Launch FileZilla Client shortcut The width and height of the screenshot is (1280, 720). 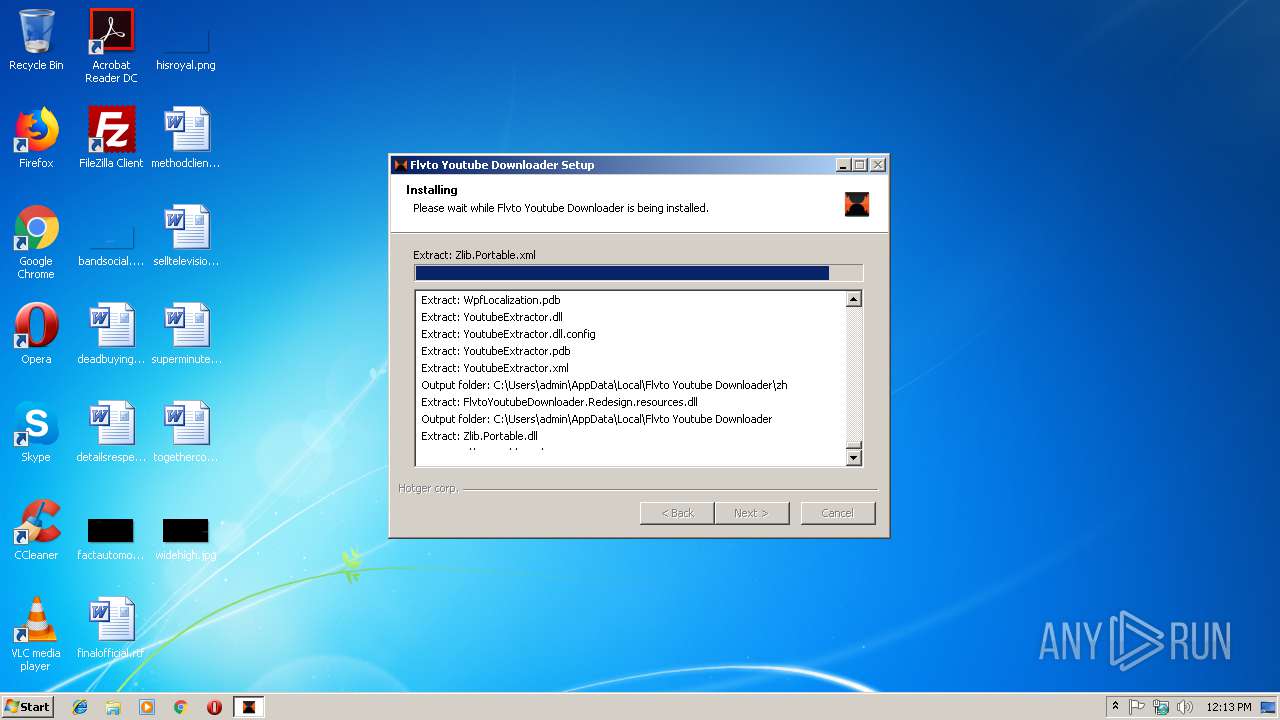point(111,138)
